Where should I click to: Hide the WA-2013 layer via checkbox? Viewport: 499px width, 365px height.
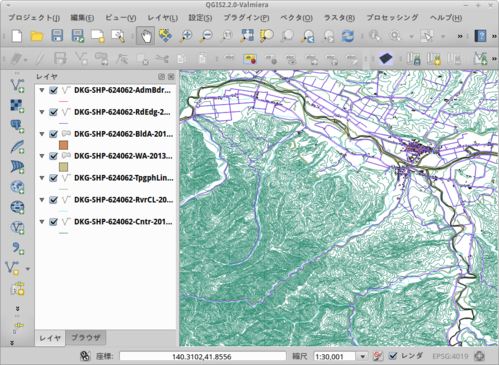53,156
